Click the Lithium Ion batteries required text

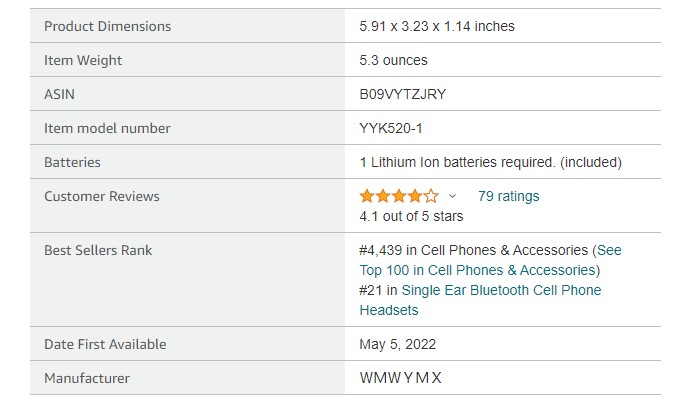pos(490,162)
